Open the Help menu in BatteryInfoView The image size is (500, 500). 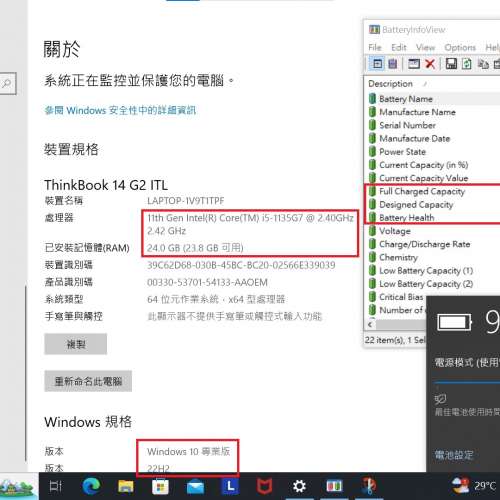pyautogui.click(x=492, y=48)
